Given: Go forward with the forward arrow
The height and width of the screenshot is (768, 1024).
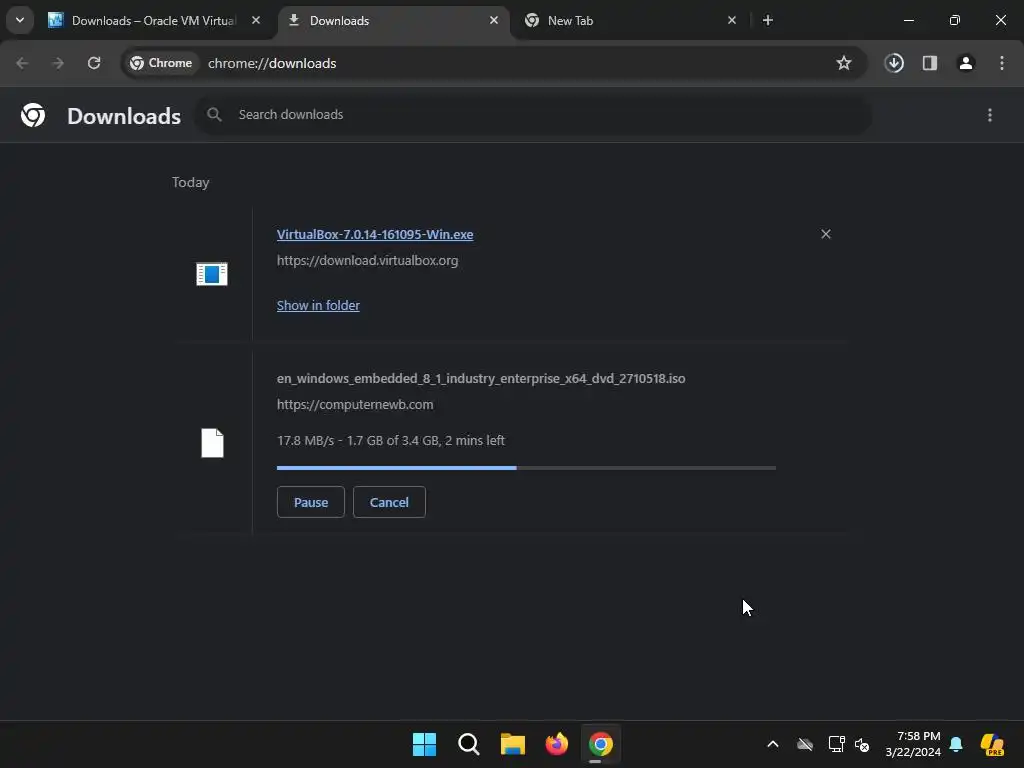Looking at the screenshot, I should tap(58, 63).
